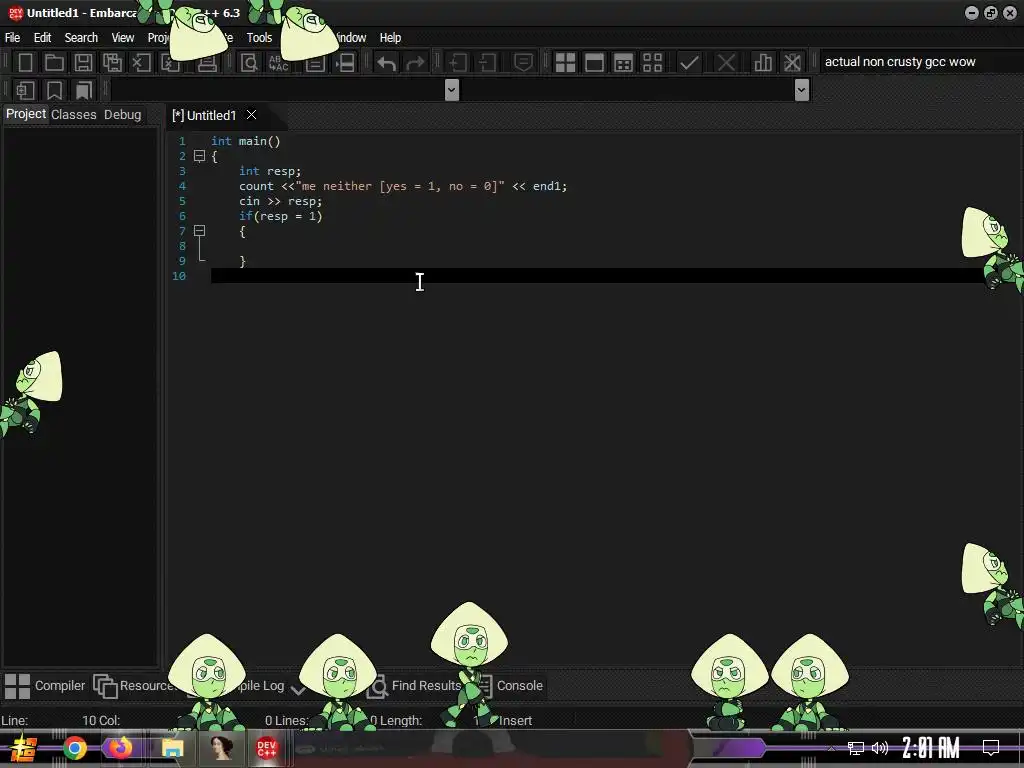Undo the last edit
1024x768 pixels.
[x=386, y=63]
